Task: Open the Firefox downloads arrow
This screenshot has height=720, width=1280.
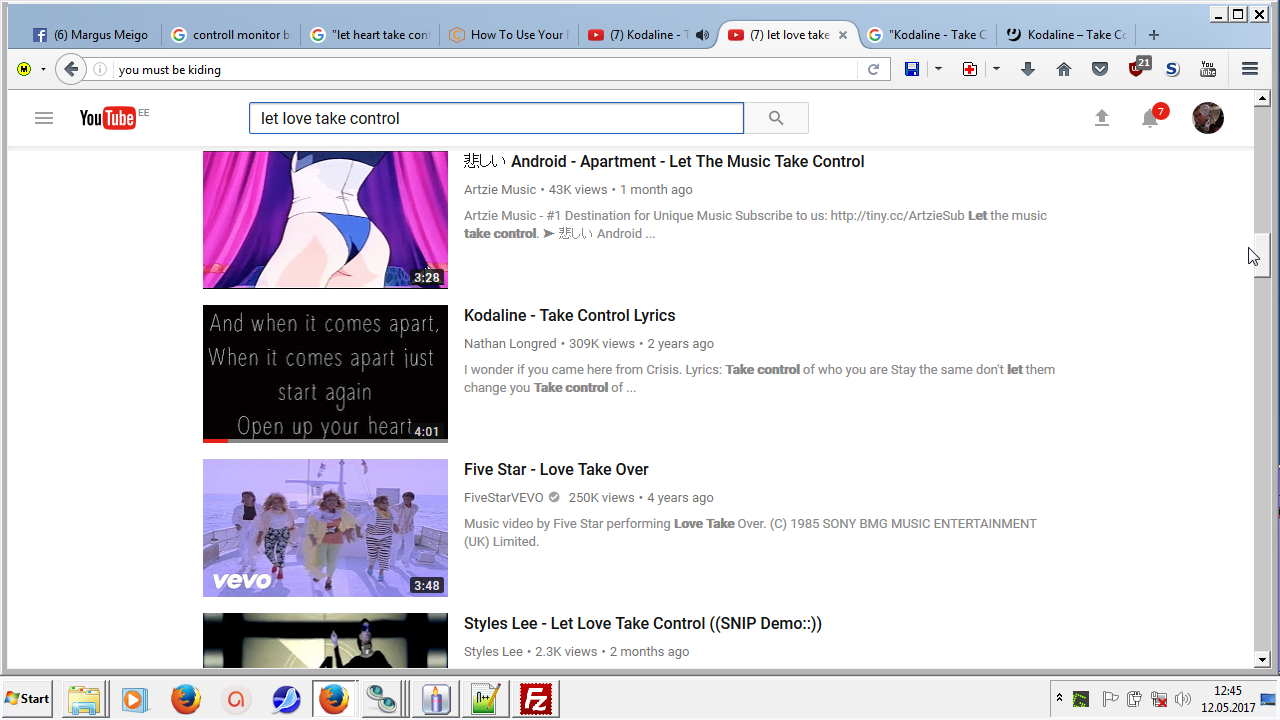Action: (x=1028, y=69)
